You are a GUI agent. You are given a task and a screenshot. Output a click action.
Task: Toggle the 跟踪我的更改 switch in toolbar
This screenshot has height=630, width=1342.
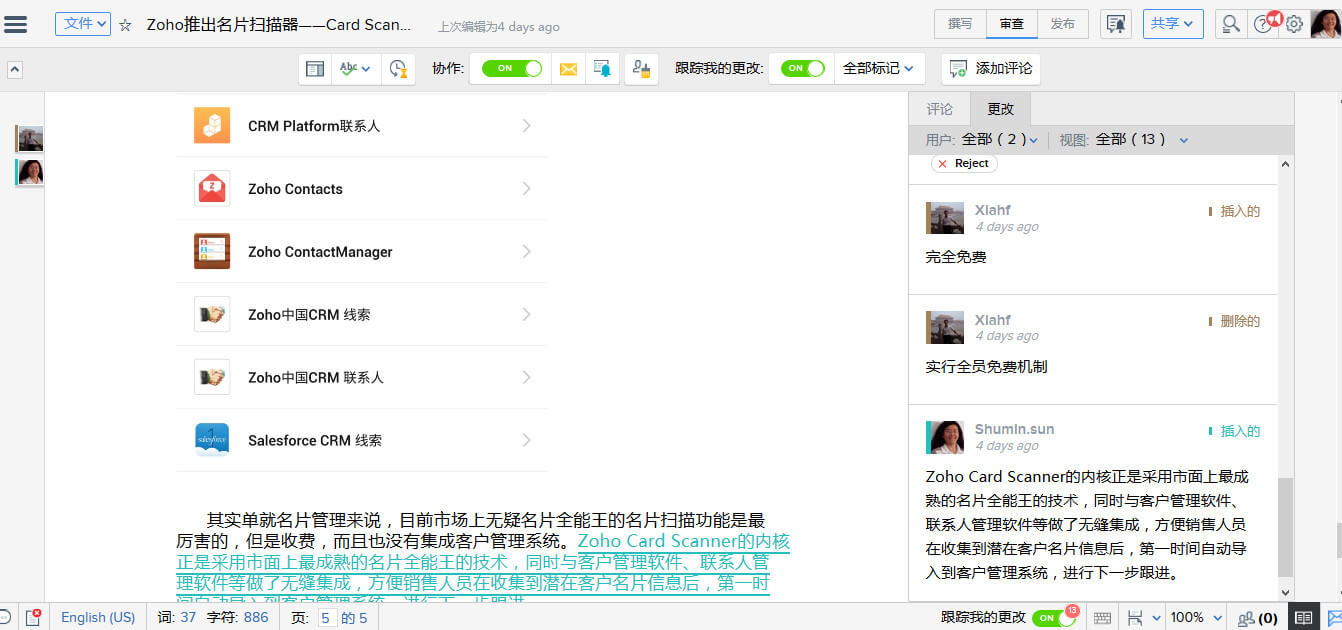tap(803, 69)
